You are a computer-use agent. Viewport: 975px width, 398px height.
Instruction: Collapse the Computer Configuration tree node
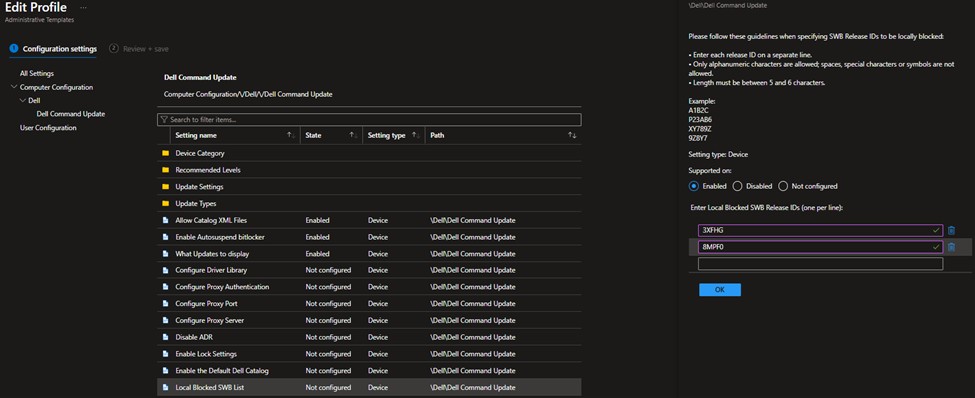[x=14, y=87]
